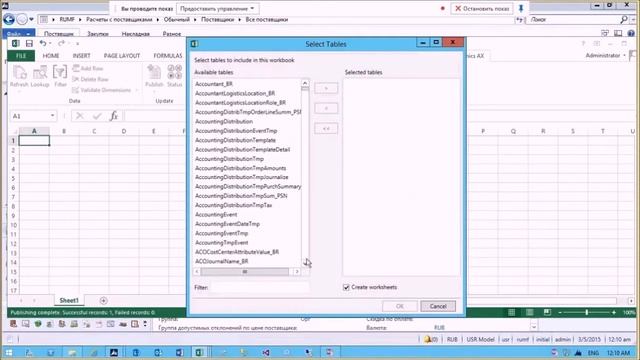Click Cancel in the Select Tables dialog

coord(438,306)
